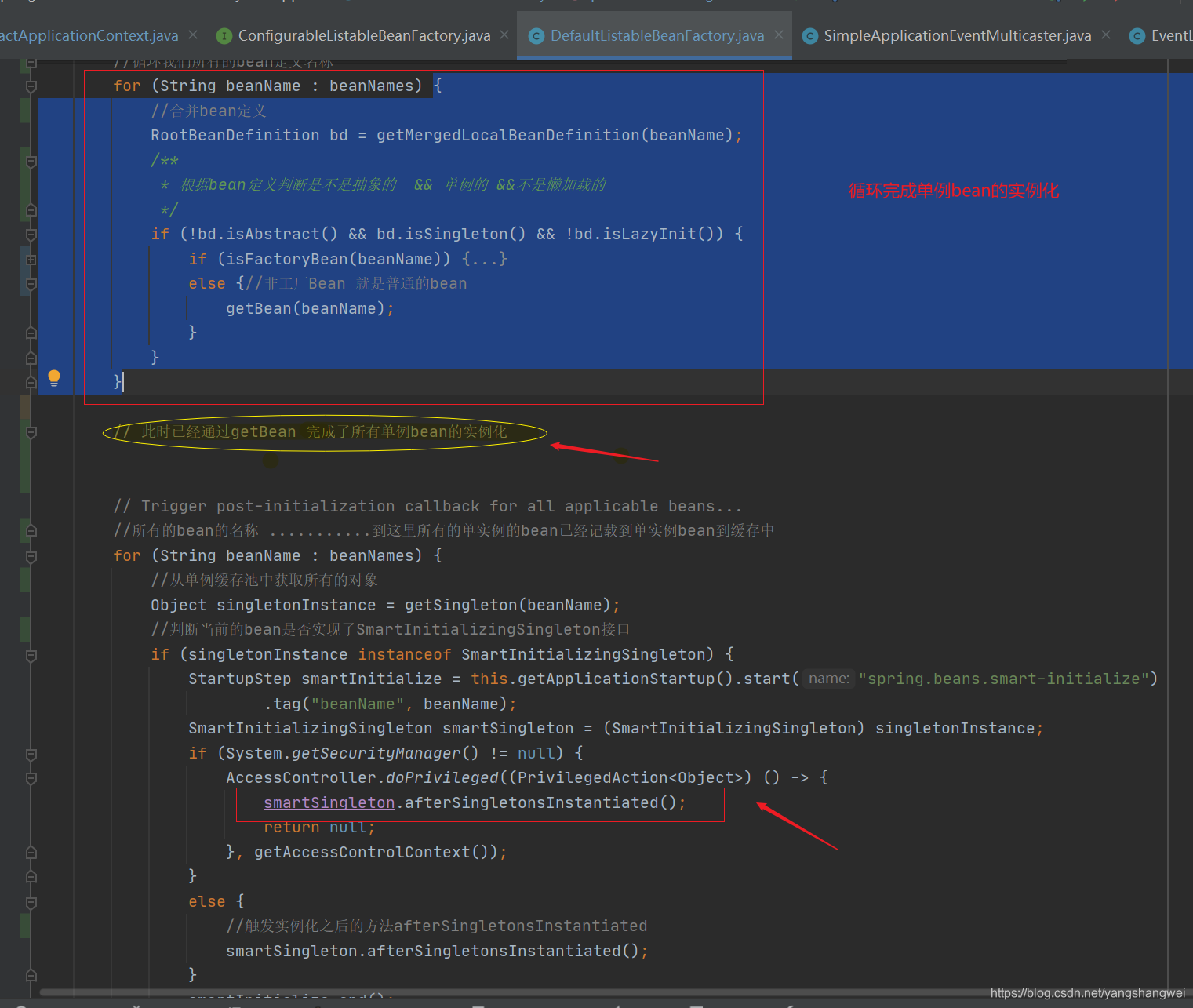Click getMergedLocalBeanDefinition method call
1193x1008 pixels.
508,135
